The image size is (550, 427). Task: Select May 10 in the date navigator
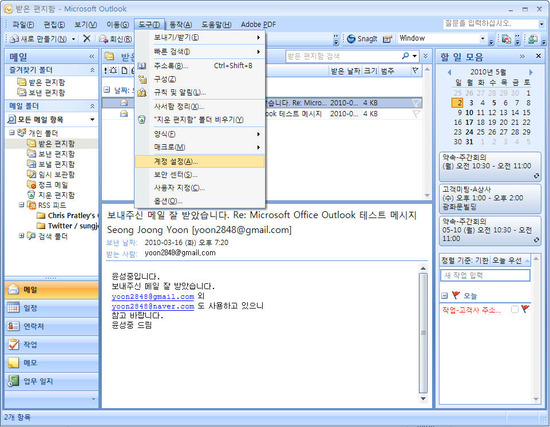pos(469,113)
